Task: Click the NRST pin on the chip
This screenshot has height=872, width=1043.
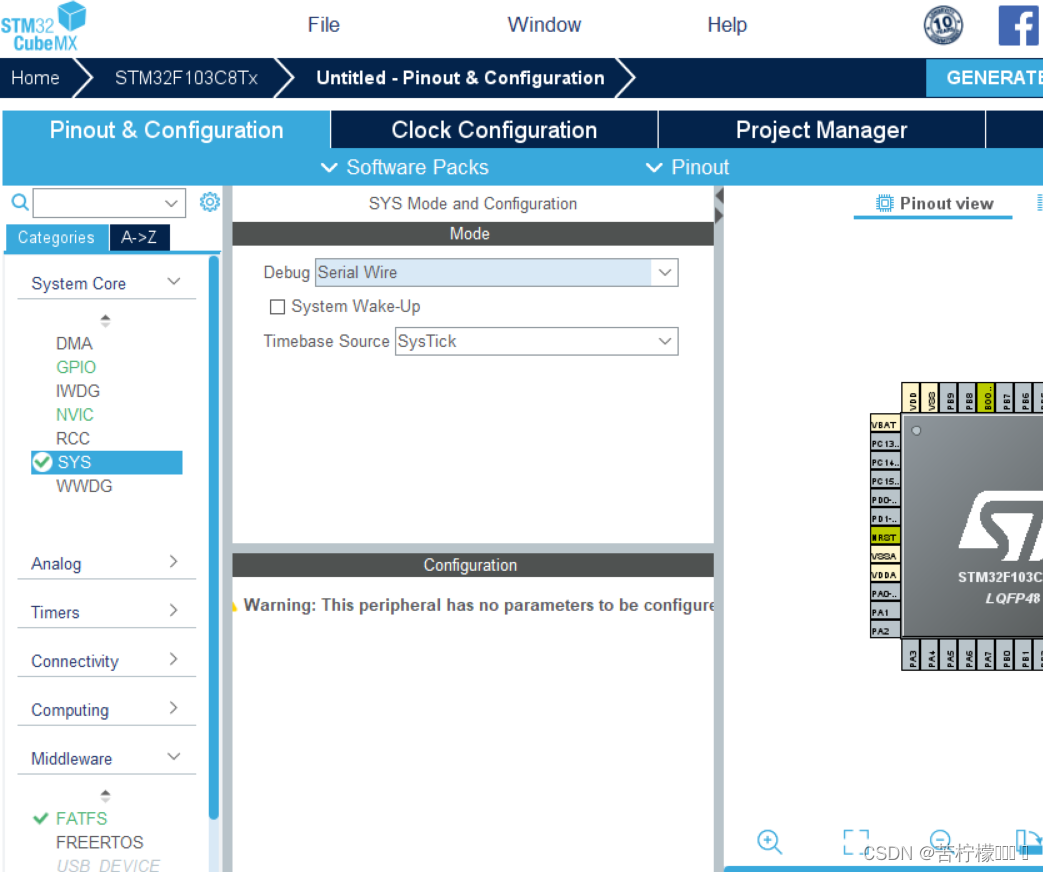Action: tap(885, 537)
